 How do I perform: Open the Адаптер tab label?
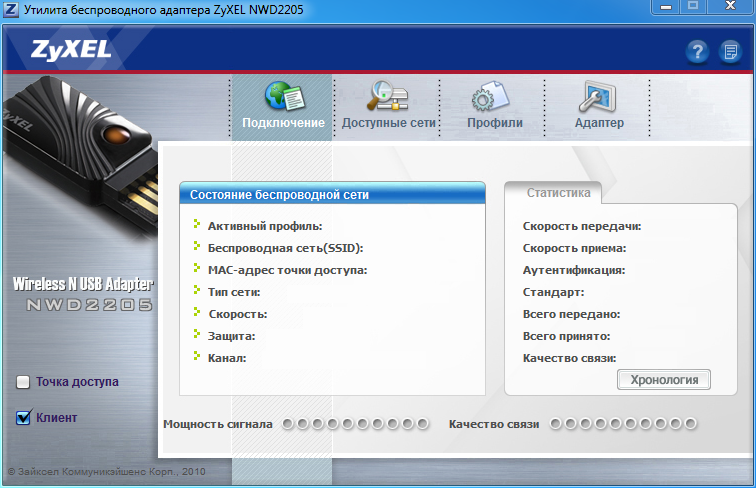[599, 122]
